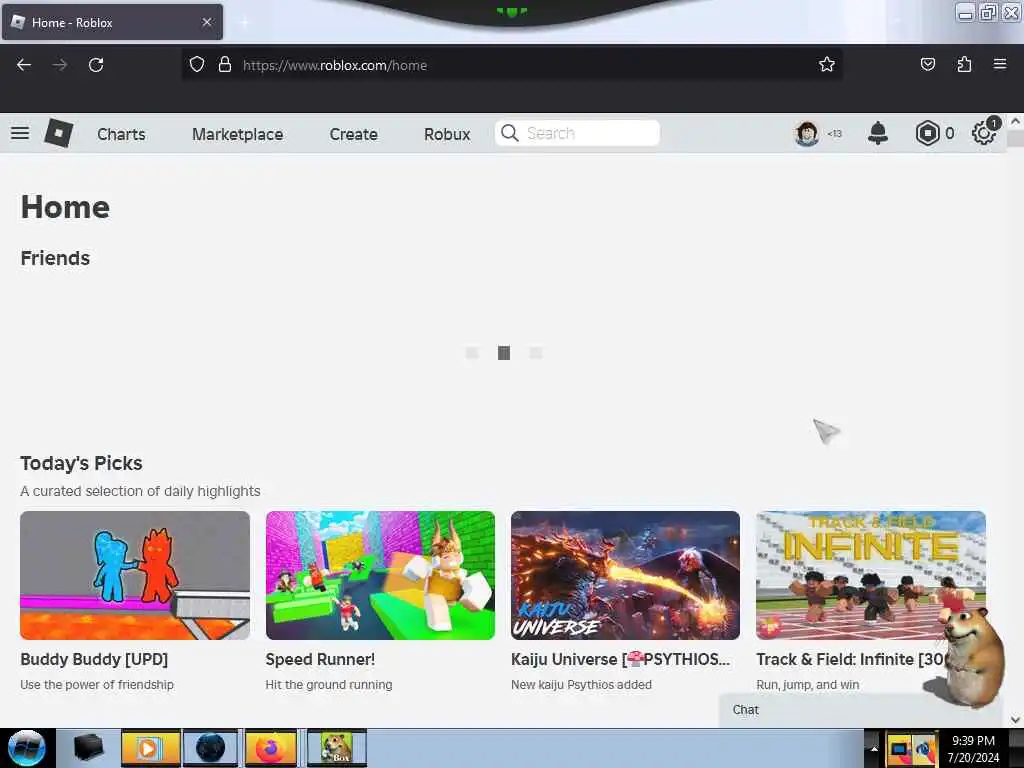Click the Buddy Buddy [UPD] title link

tap(94, 660)
